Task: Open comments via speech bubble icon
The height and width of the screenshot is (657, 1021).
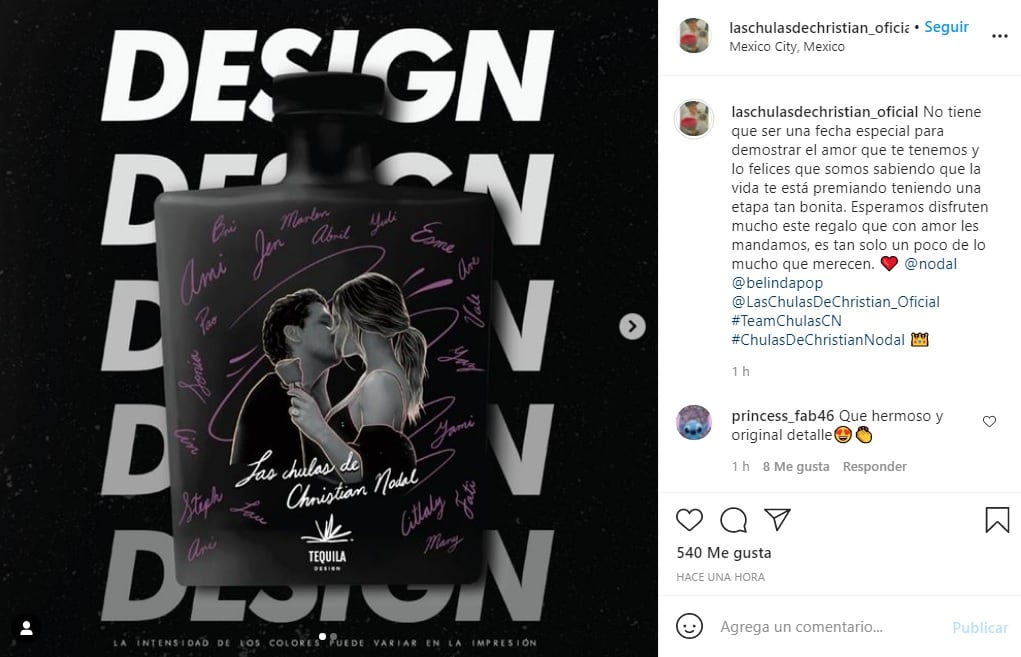Action: 733,520
